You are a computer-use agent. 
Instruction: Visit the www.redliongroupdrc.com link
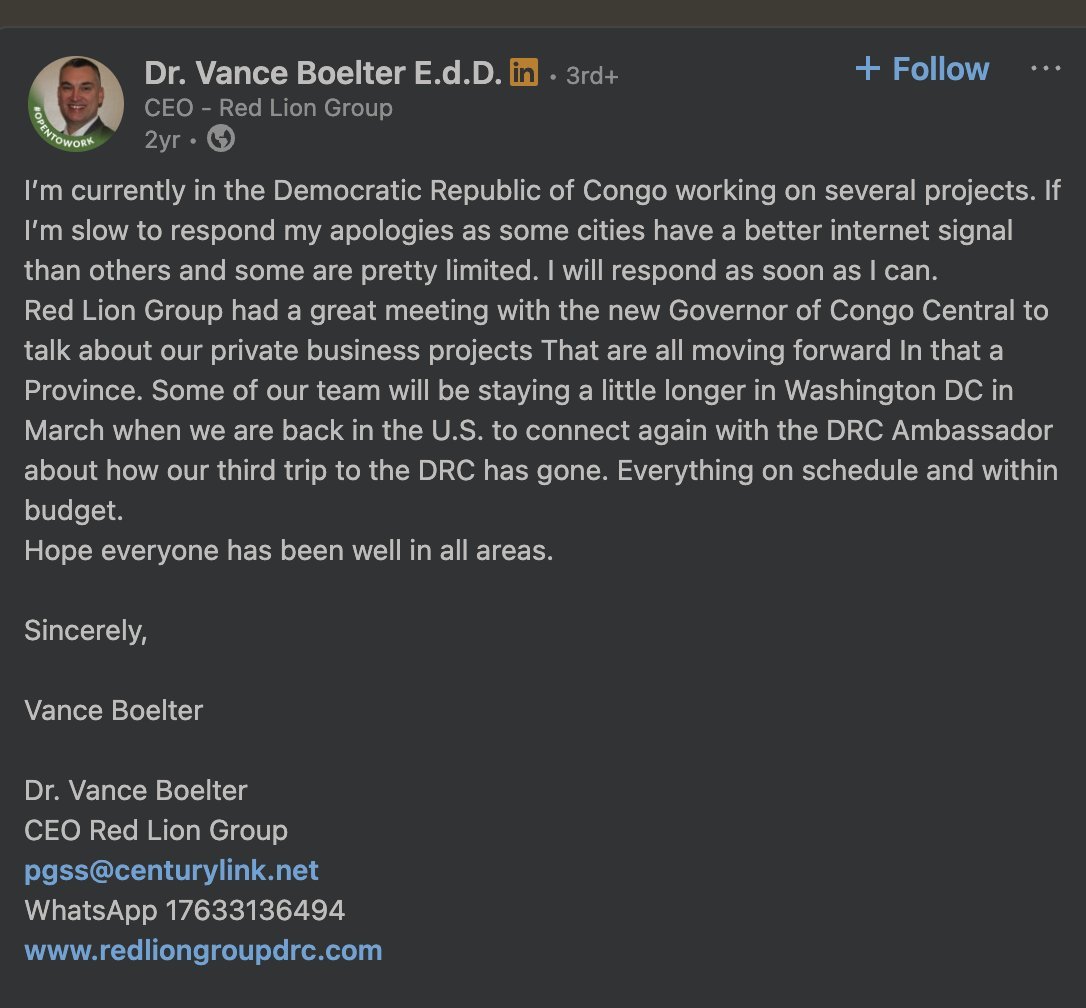click(x=203, y=949)
